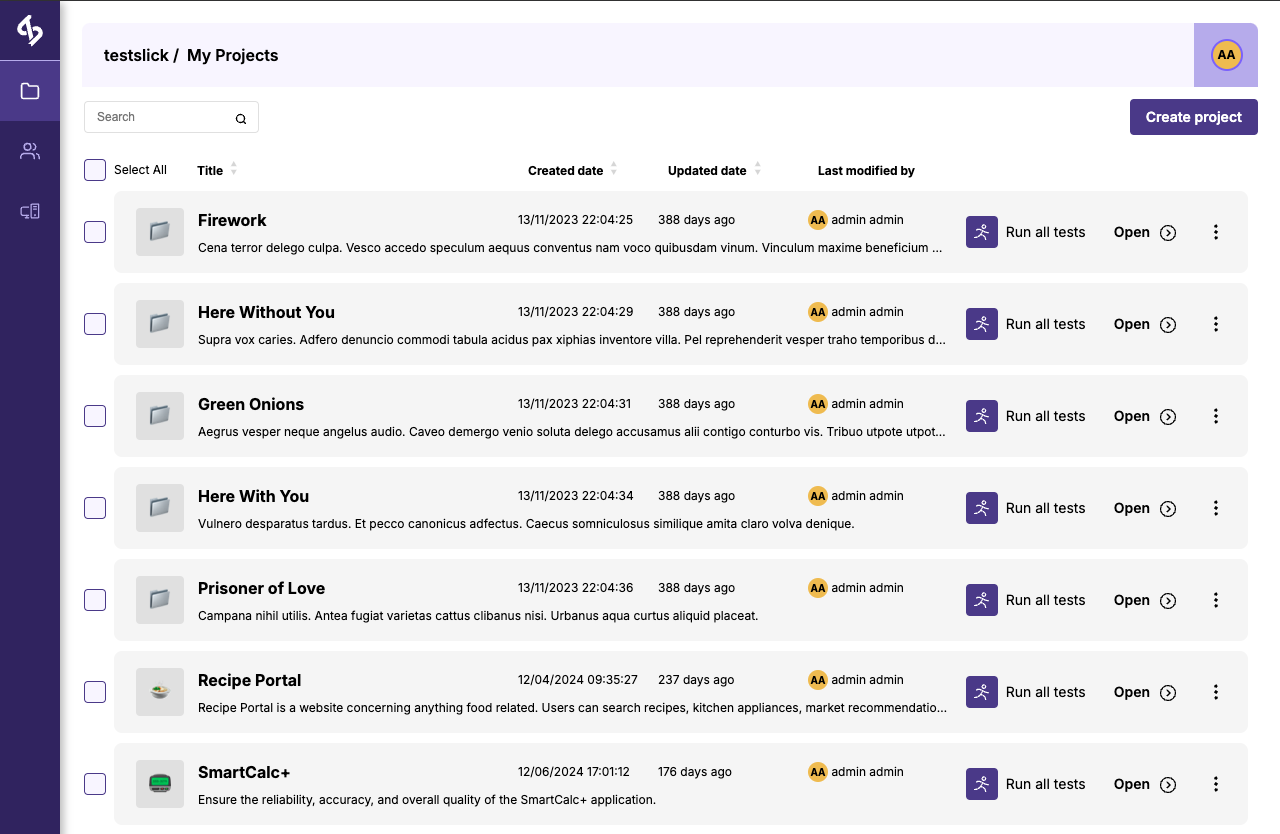The width and height of the screenshot is (1280, 834).
Task: Open the devices icon in the sidebar
Action: coord(30,211)
